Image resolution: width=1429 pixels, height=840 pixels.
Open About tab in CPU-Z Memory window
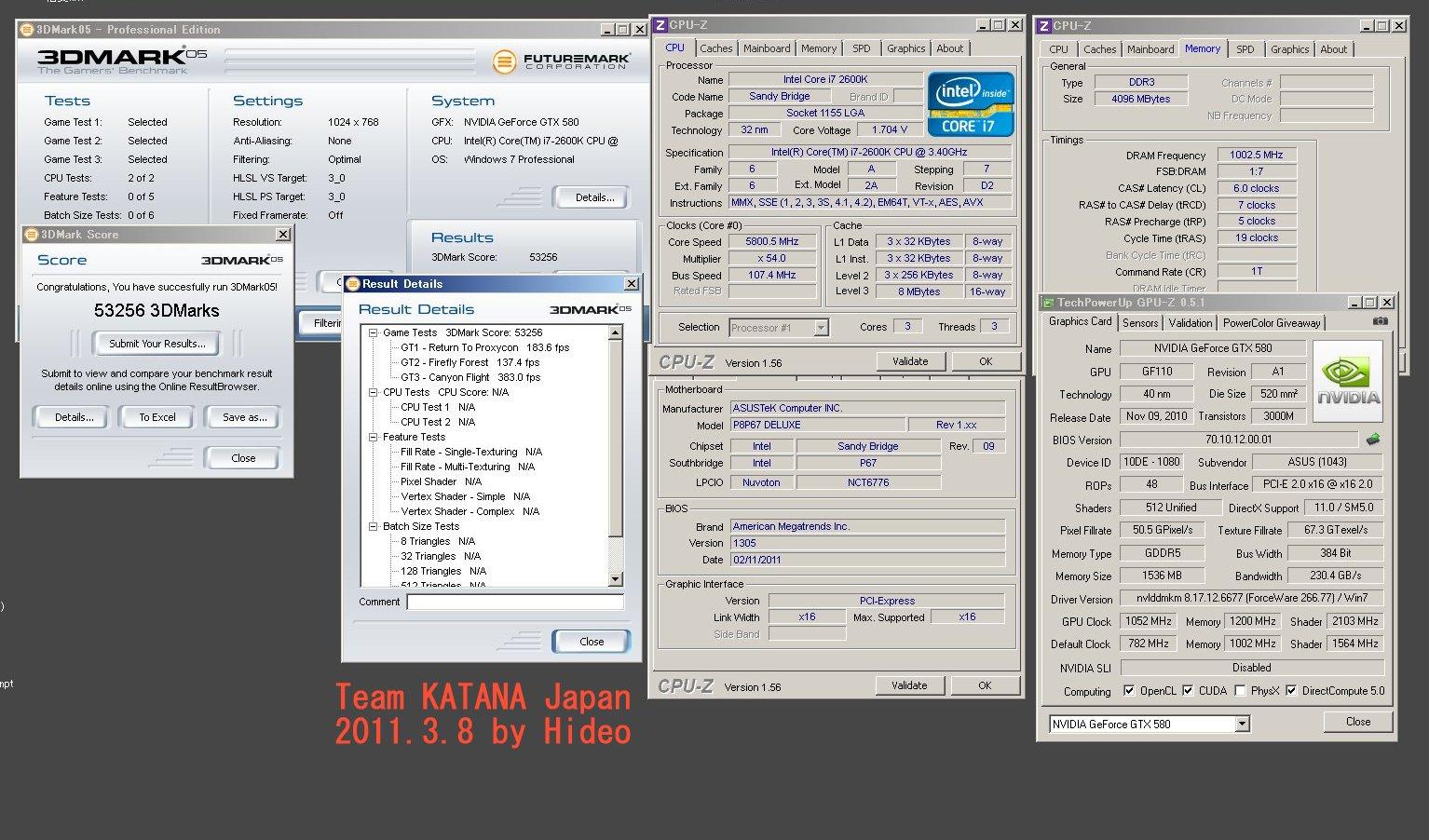1333,49
